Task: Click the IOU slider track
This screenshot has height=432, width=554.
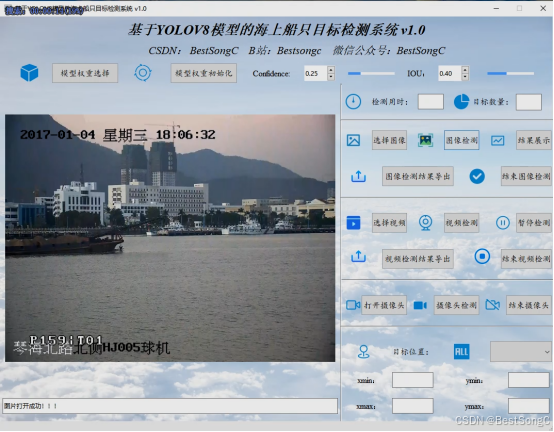Action: coord(511,73)
